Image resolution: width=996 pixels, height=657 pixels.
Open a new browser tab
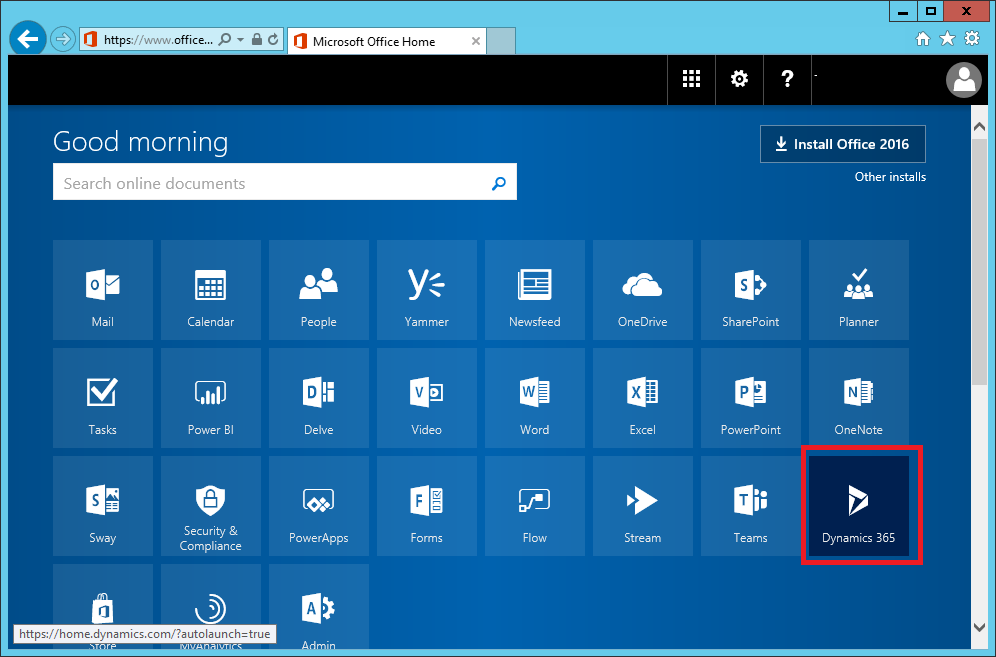pos(501,41)
